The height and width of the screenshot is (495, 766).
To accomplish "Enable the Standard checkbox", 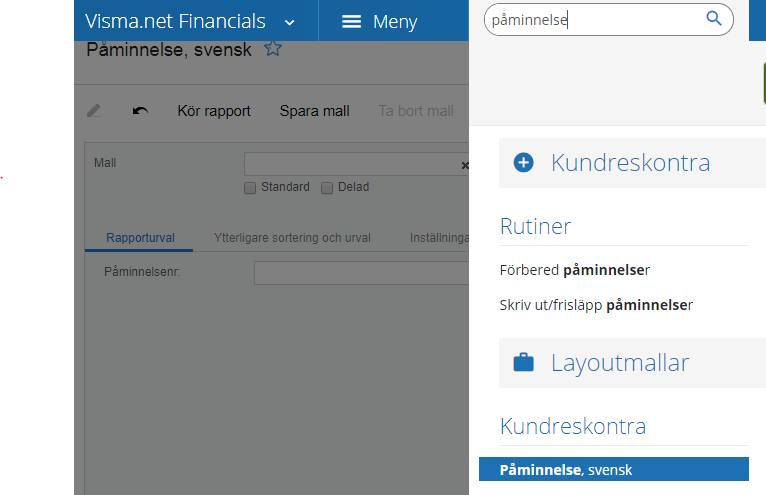I will (250, 188).
